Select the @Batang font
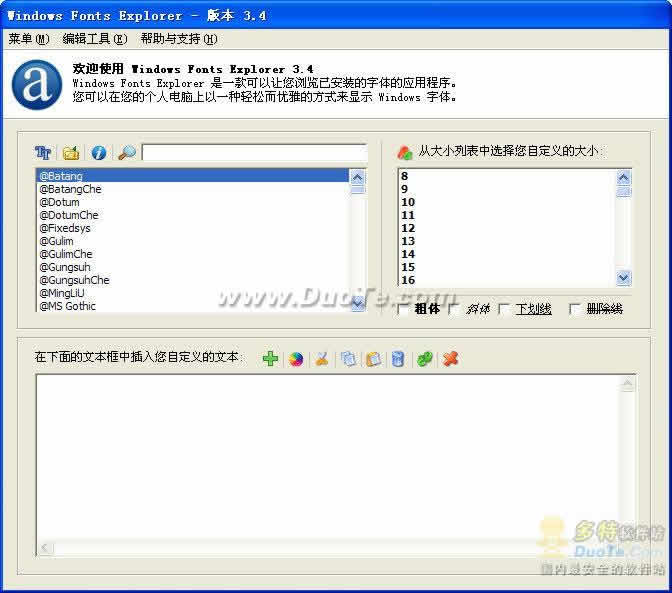 192,176
